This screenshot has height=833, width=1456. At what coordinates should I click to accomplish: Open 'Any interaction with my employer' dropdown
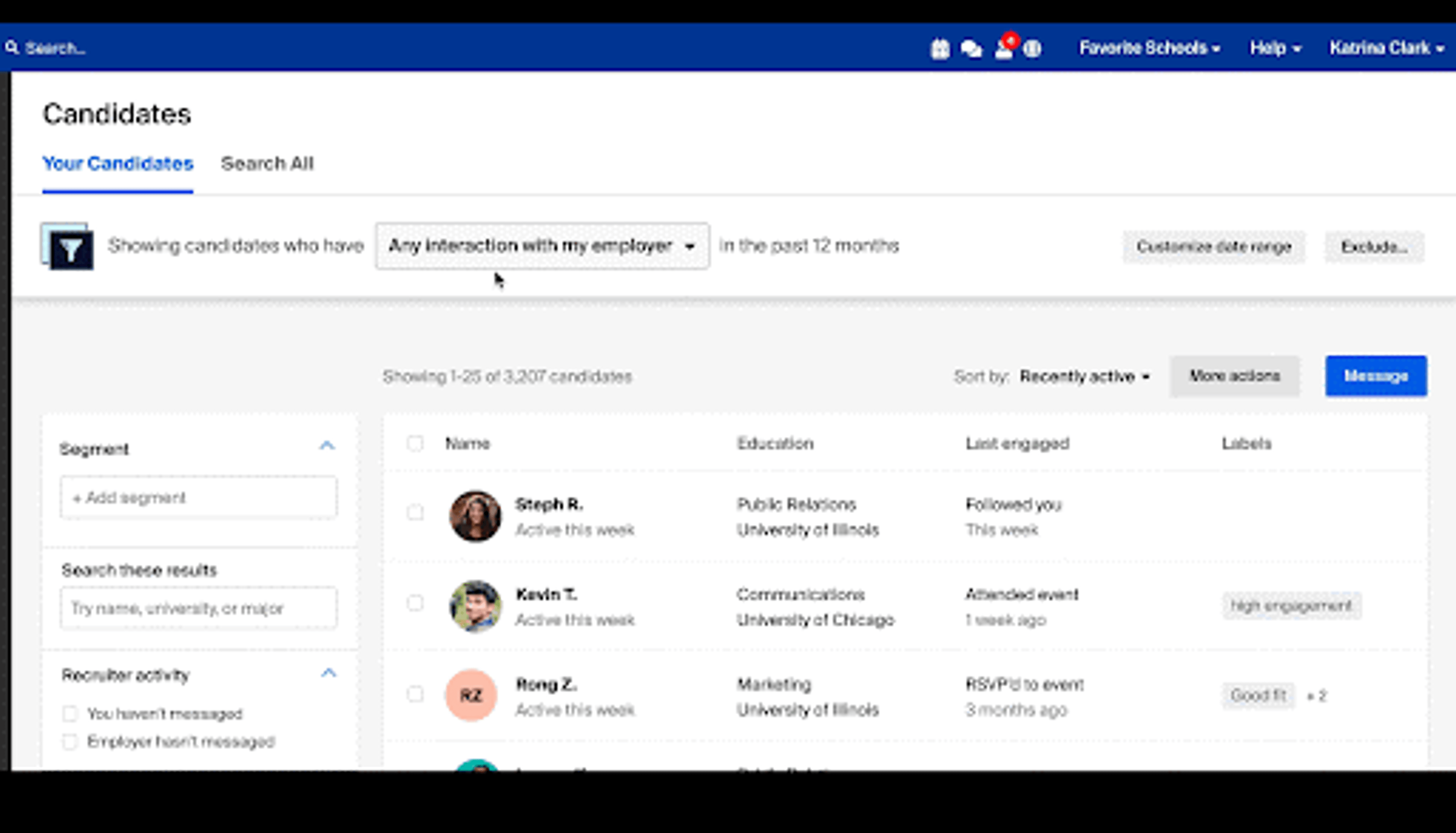coord(542,246)
